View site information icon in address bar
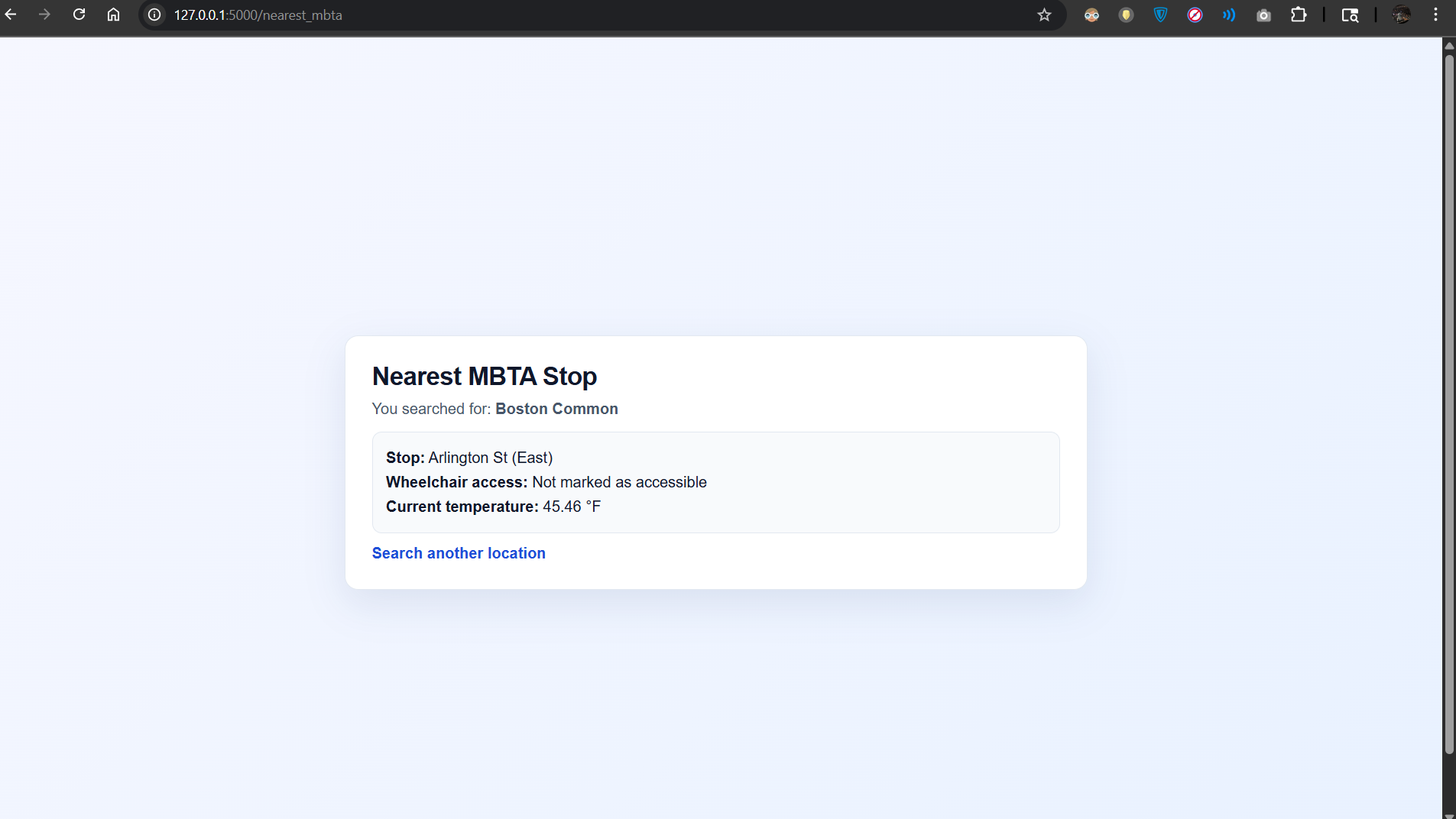The width and height of the screenshot is (1456, 819). click(154, 15)
